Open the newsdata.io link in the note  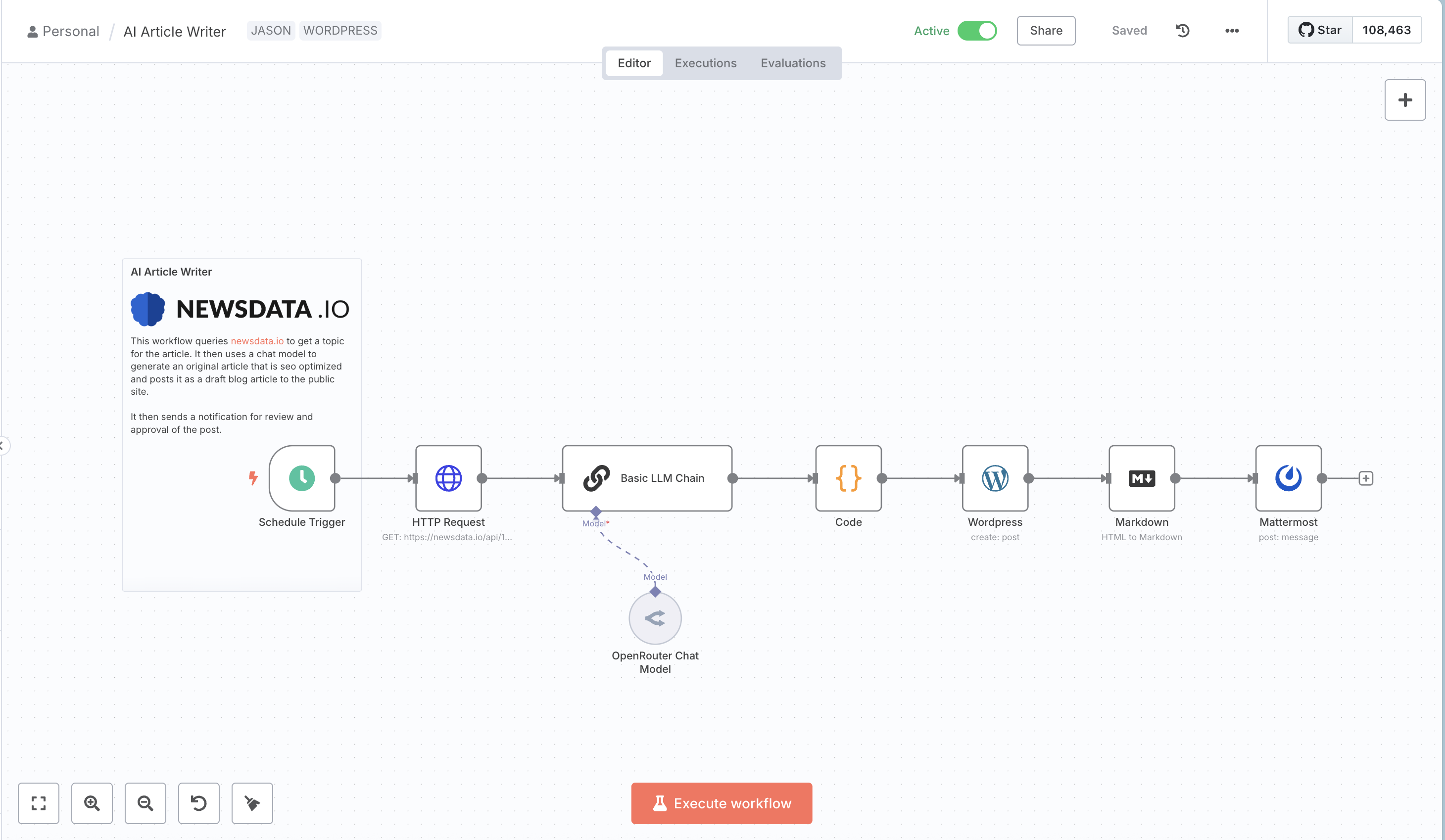[257, 340]
